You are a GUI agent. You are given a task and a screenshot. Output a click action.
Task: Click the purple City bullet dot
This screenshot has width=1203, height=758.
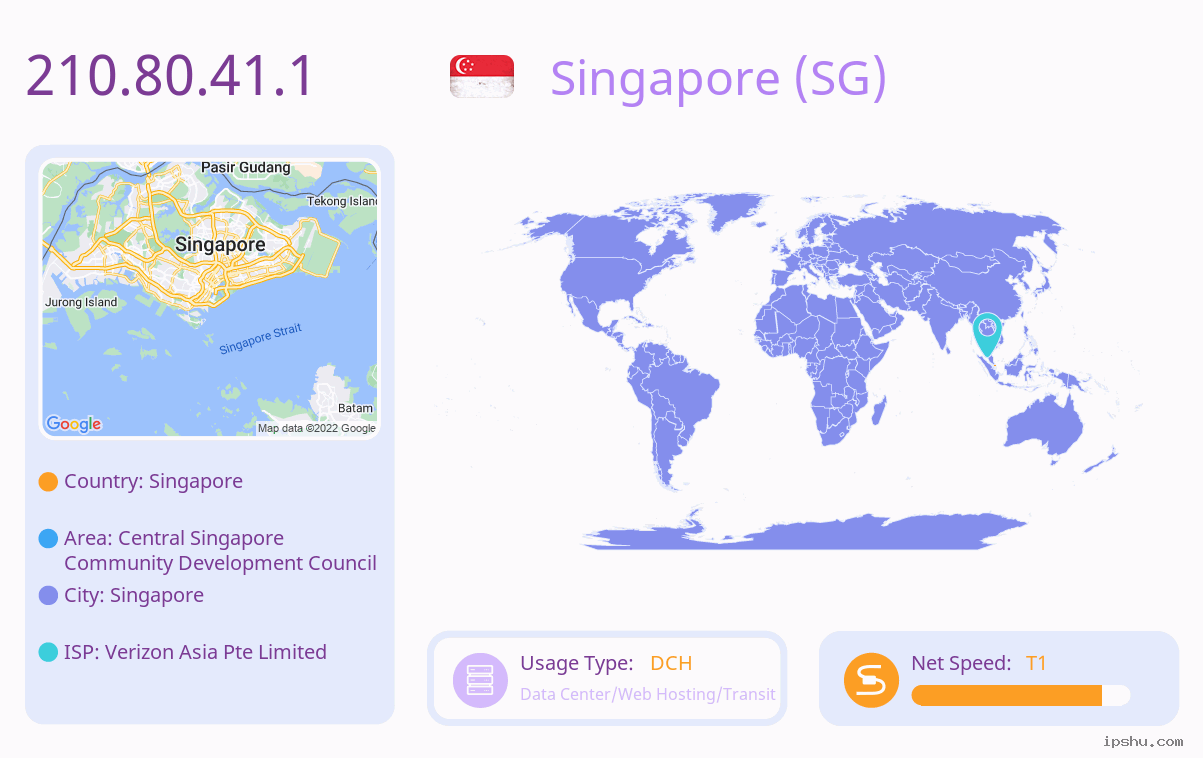pyautogui.click(x=48, y=596)
